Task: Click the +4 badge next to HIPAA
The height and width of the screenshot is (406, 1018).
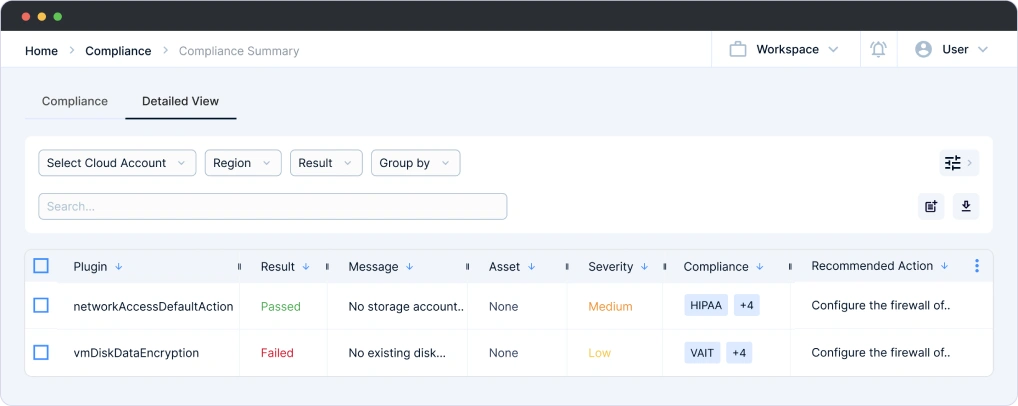Action: pyautogui.click(x=746, y=306)
